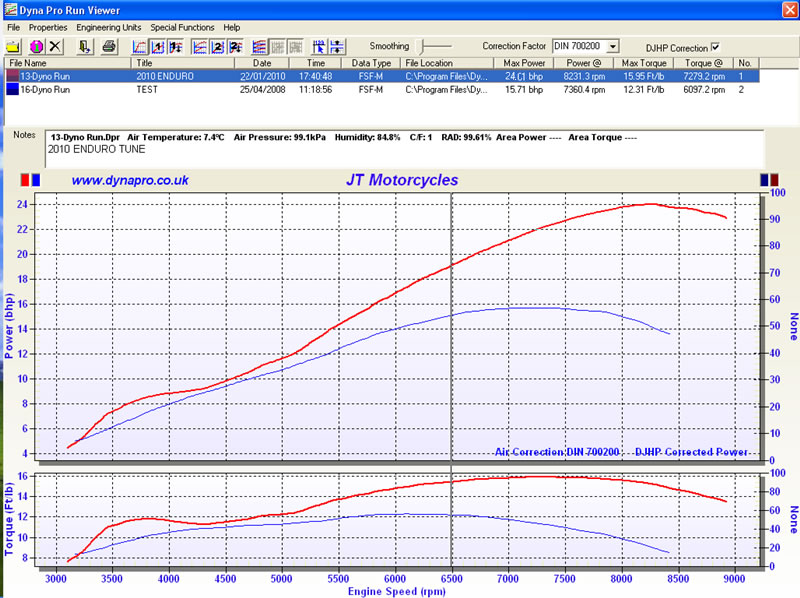The image size is (800, 598).
Task: Click the File Name column header
Action: [x=67, y=63]
